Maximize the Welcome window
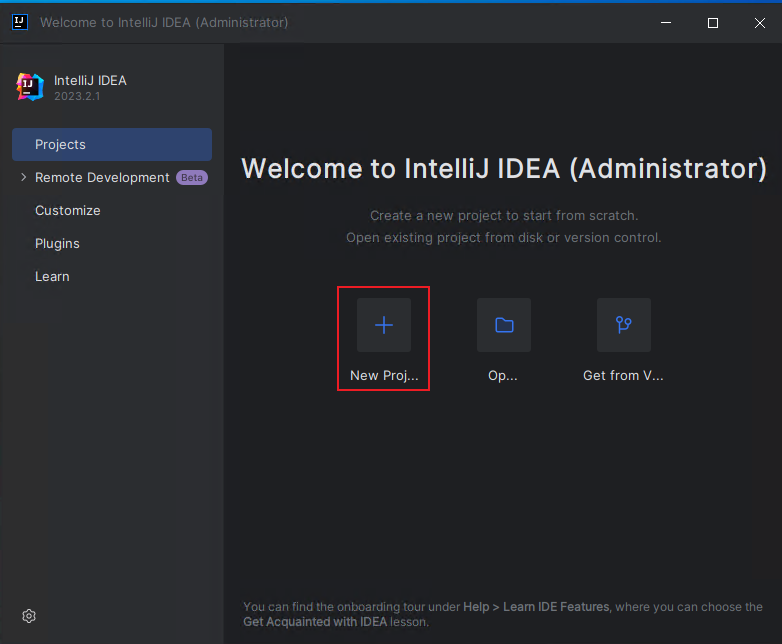This screenshot has width=782, height=644. pyautogui.click(x=713, y=23)
